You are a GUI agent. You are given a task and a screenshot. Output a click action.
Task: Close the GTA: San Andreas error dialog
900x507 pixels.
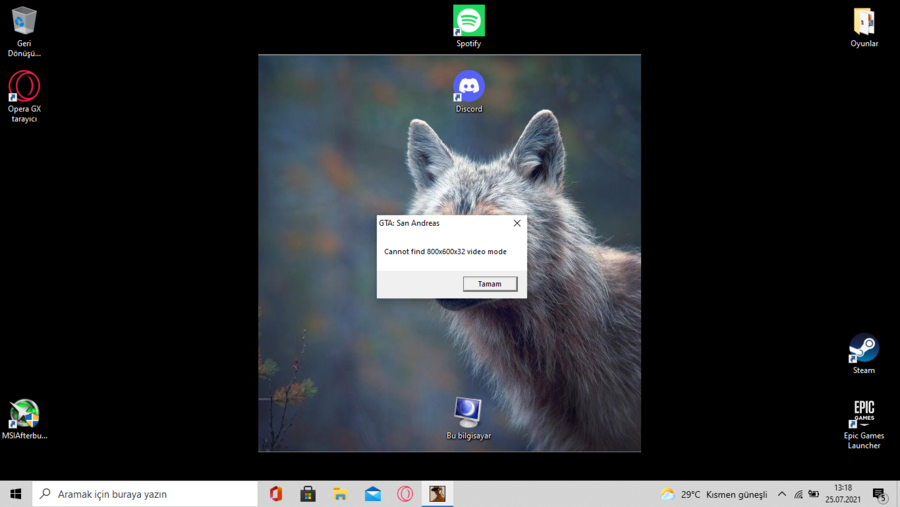[517, 223]
